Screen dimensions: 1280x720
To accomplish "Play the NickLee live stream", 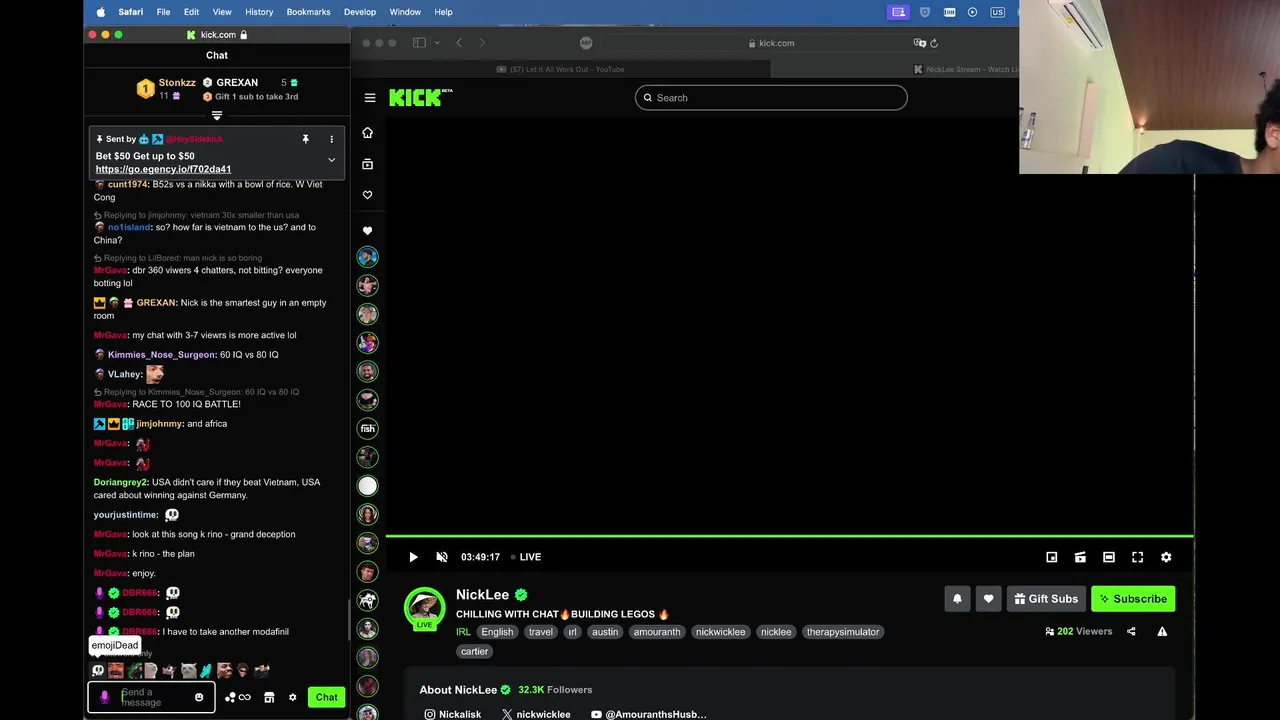I will point(413,557).
